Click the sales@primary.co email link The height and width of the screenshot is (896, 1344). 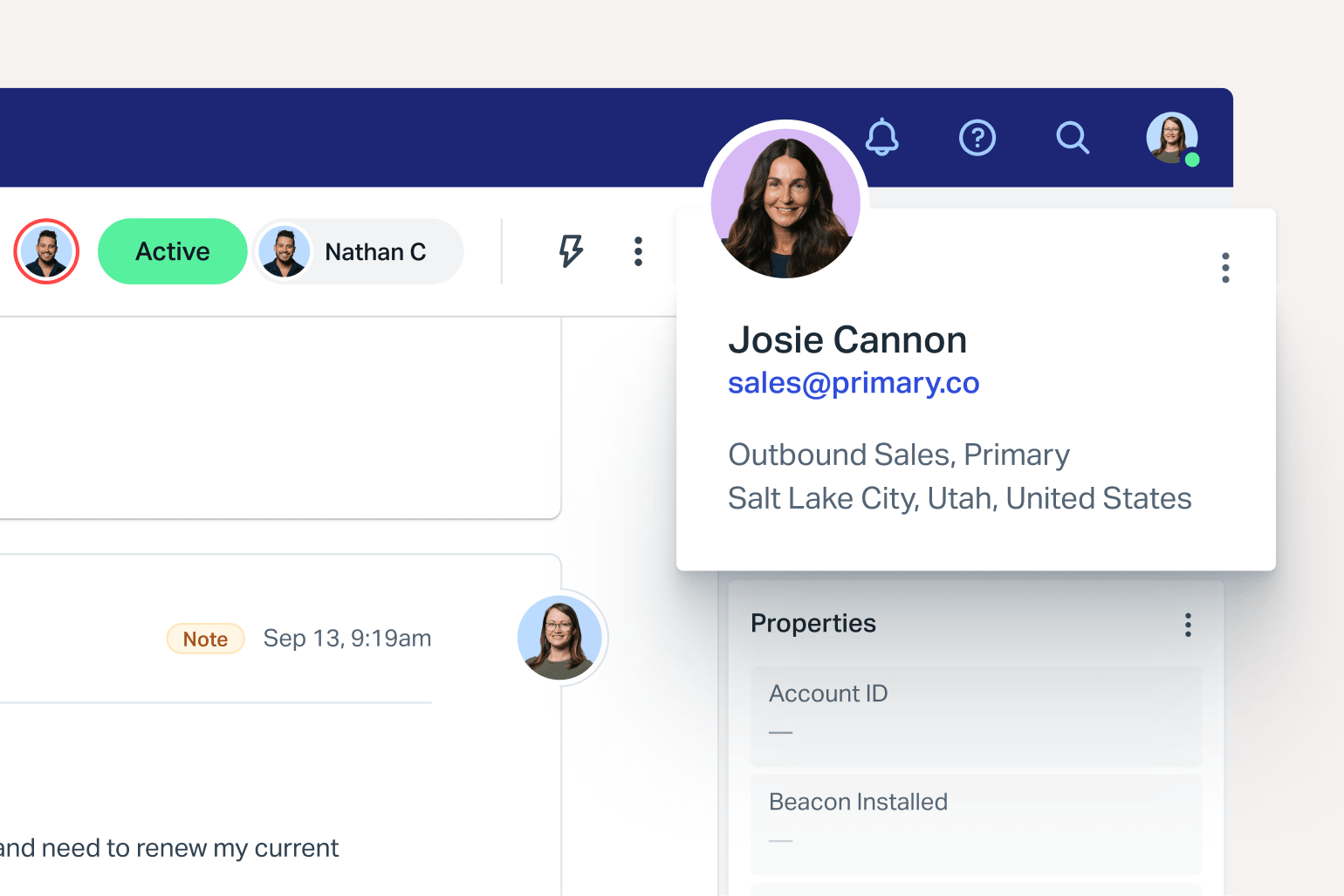854,383
